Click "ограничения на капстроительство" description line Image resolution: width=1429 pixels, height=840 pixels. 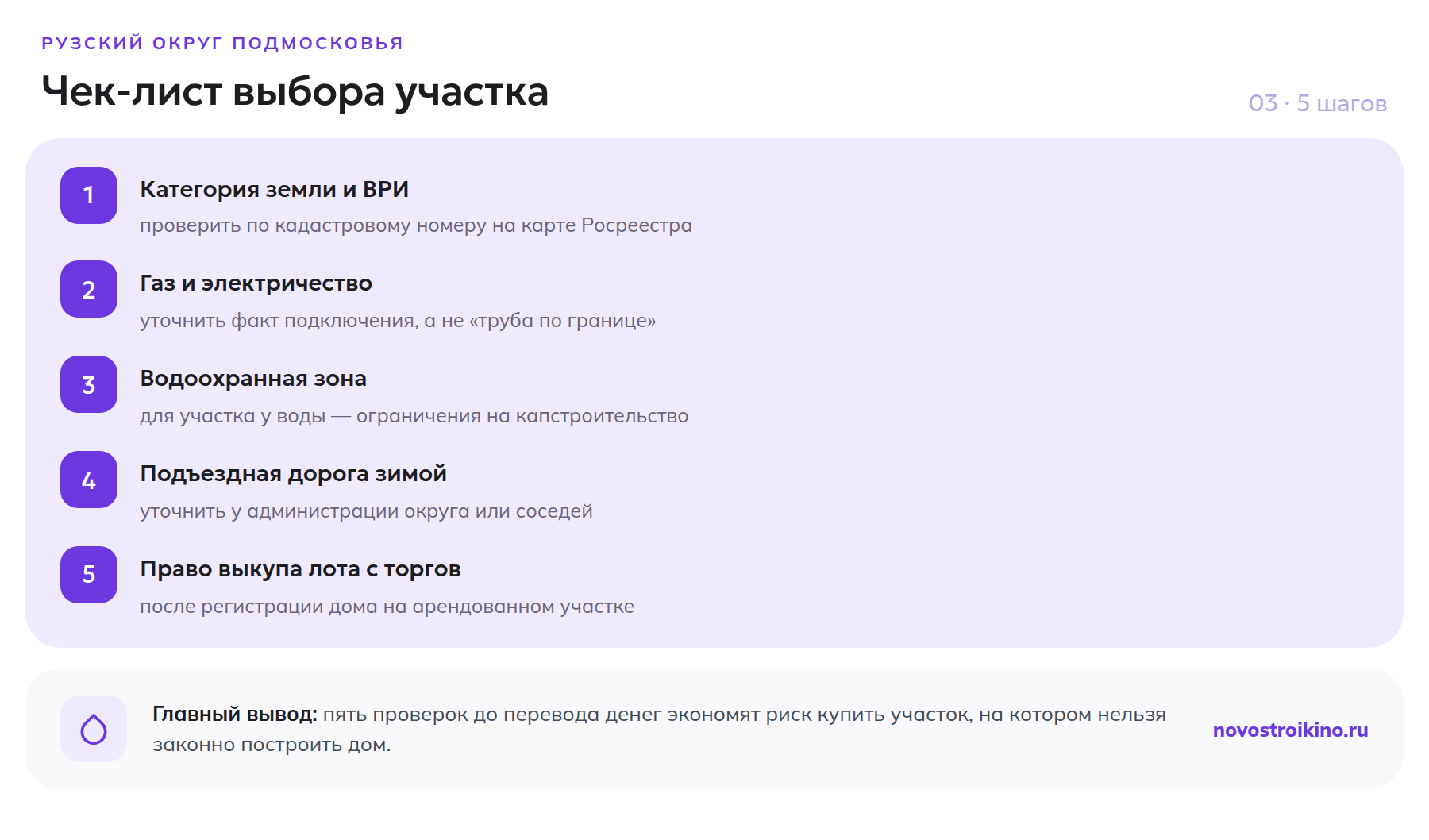(414, 416)
